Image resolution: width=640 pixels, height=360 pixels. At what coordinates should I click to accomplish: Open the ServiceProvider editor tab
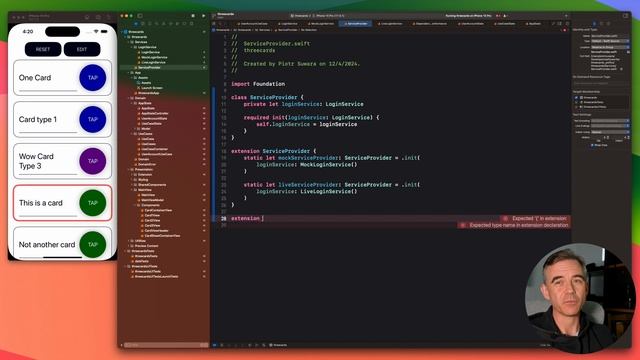point(356,24)
